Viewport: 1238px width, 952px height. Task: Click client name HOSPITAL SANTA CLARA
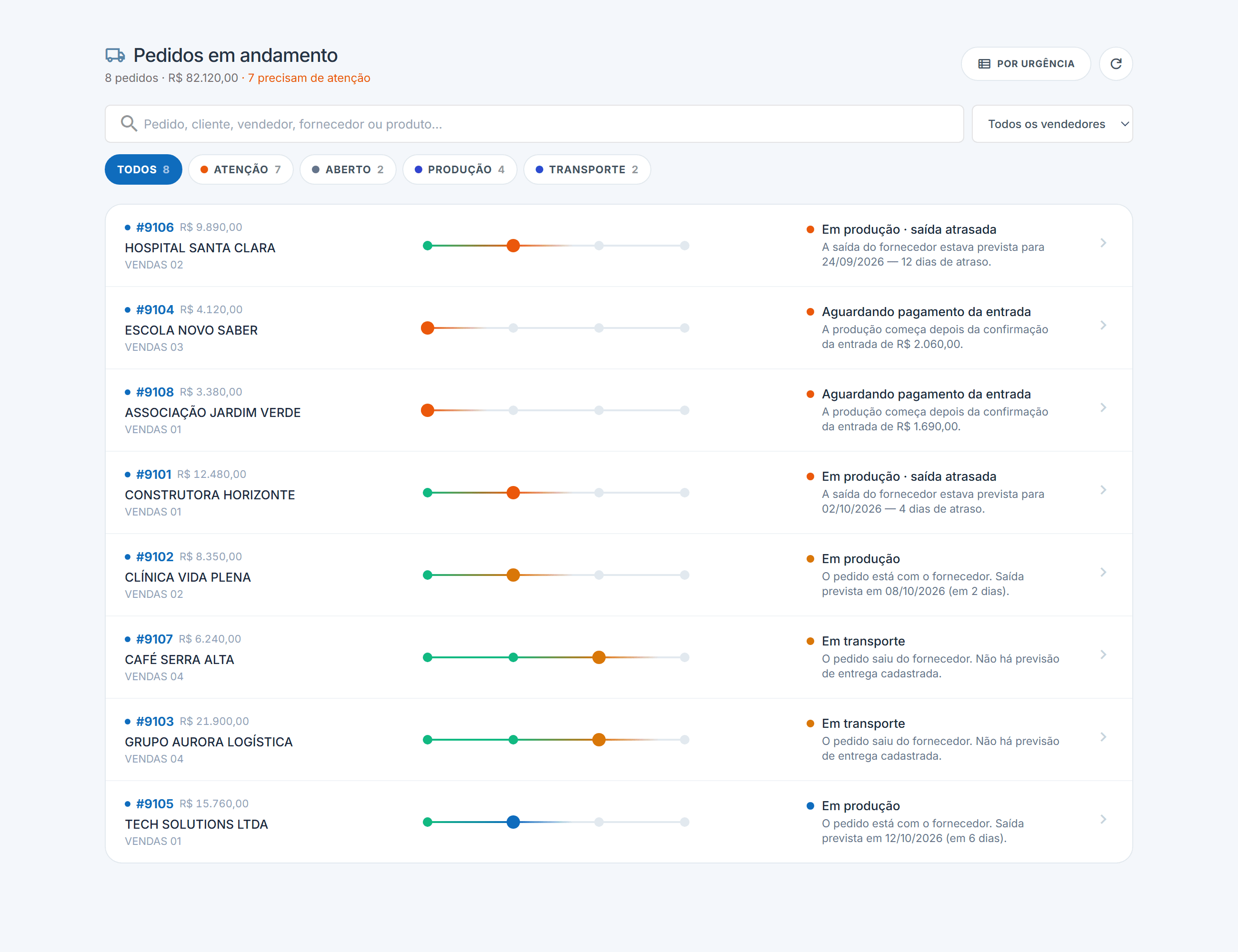click(x=200, y=248)
